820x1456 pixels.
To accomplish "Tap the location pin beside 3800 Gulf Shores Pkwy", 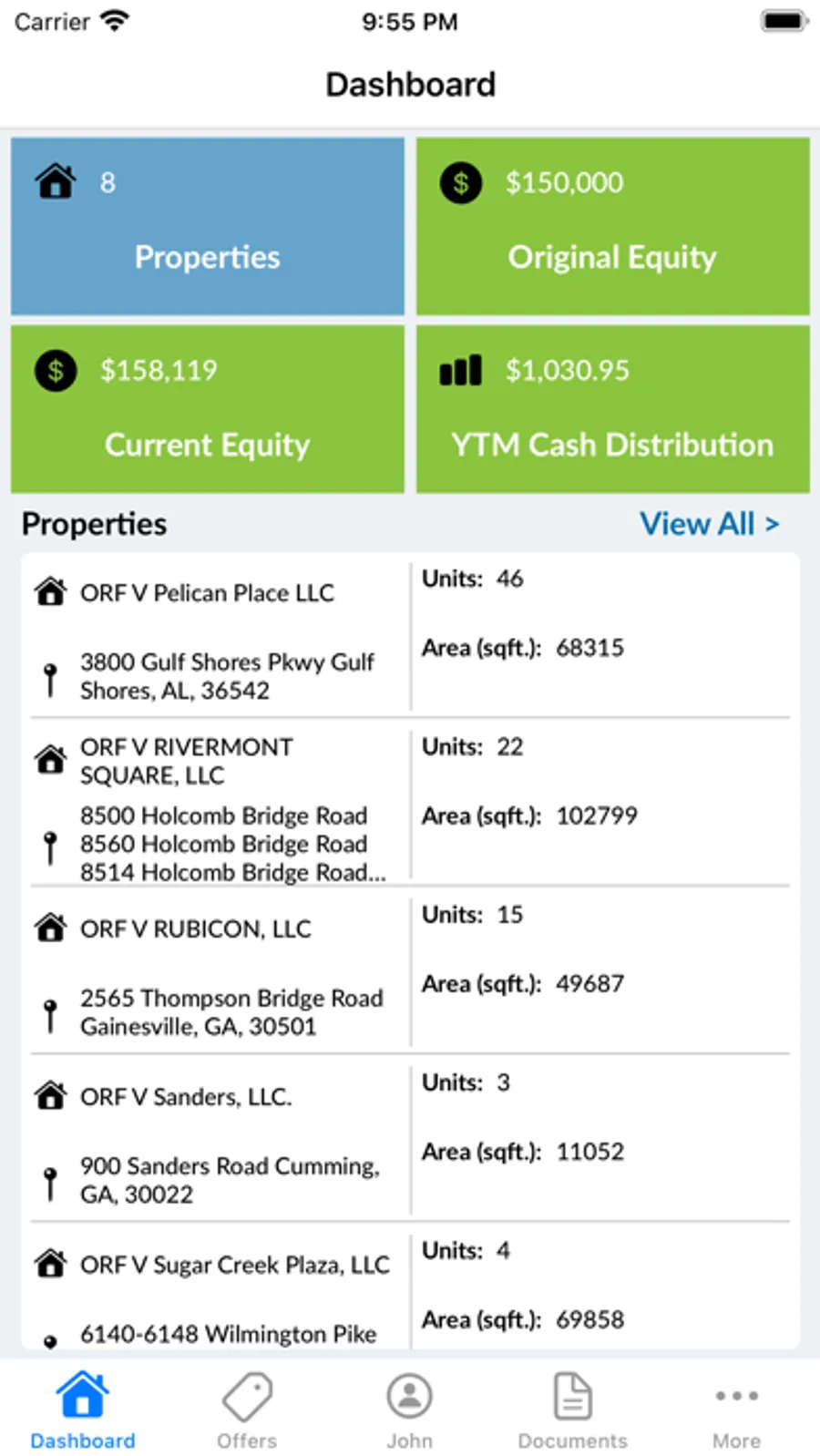I will point(51,679).
